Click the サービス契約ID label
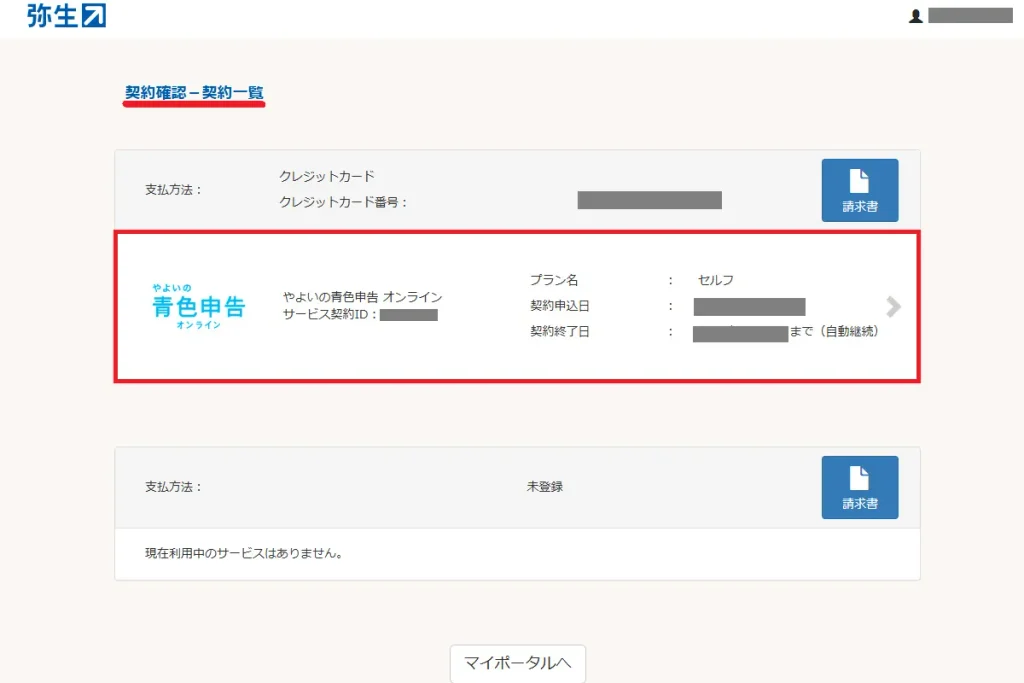 pos(329,315)
